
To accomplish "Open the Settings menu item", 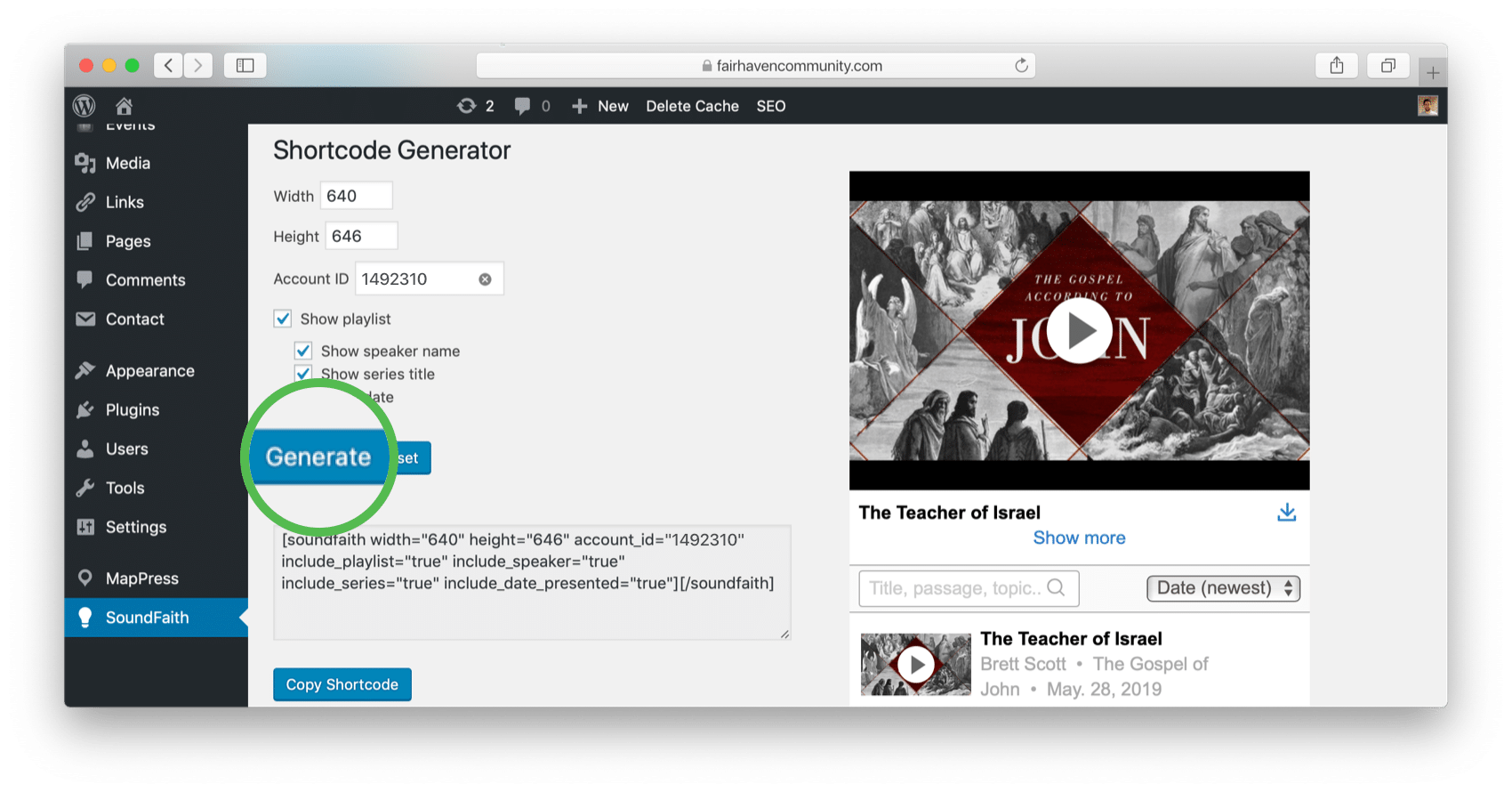I will click(136, 527).
